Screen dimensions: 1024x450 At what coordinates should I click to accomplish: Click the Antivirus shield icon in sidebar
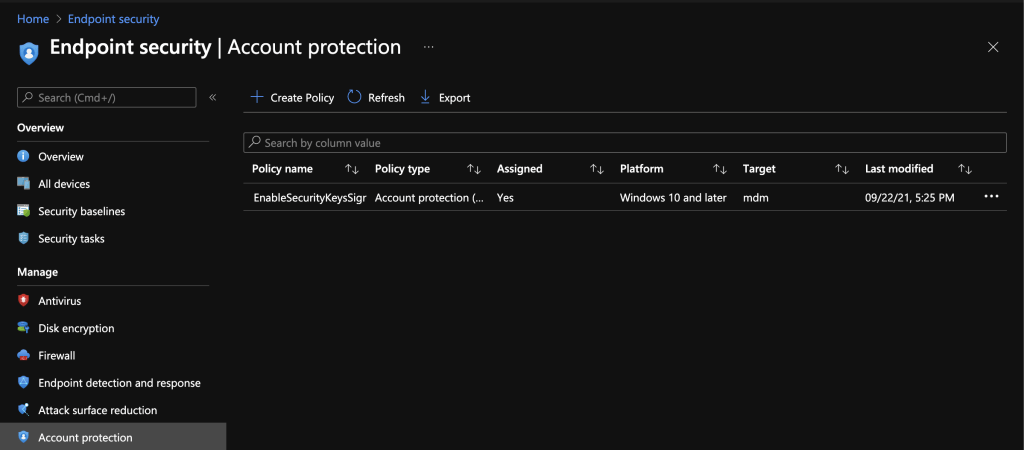click(x=24, y=301)
